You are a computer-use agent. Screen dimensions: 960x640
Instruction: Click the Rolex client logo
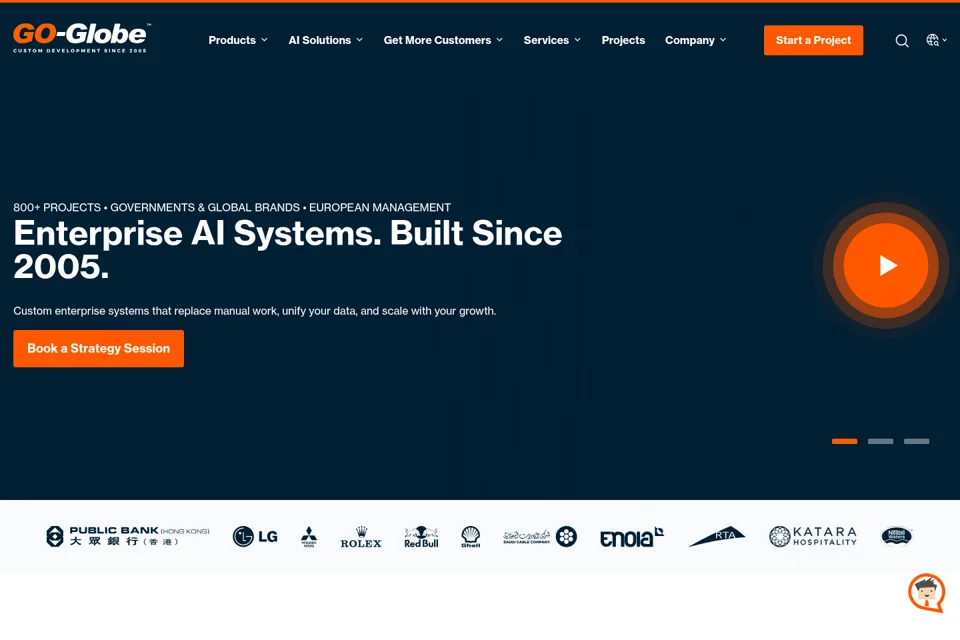(361, 536)
